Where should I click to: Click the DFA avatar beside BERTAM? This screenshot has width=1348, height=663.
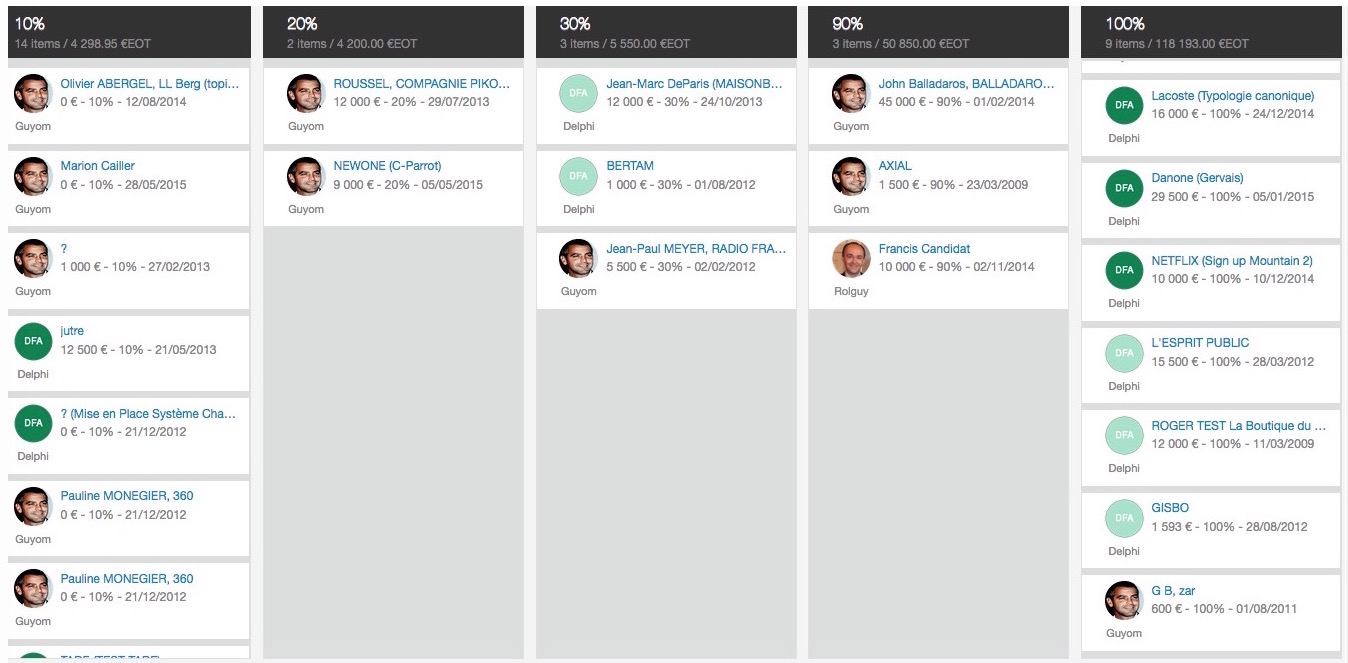[578, 176]
